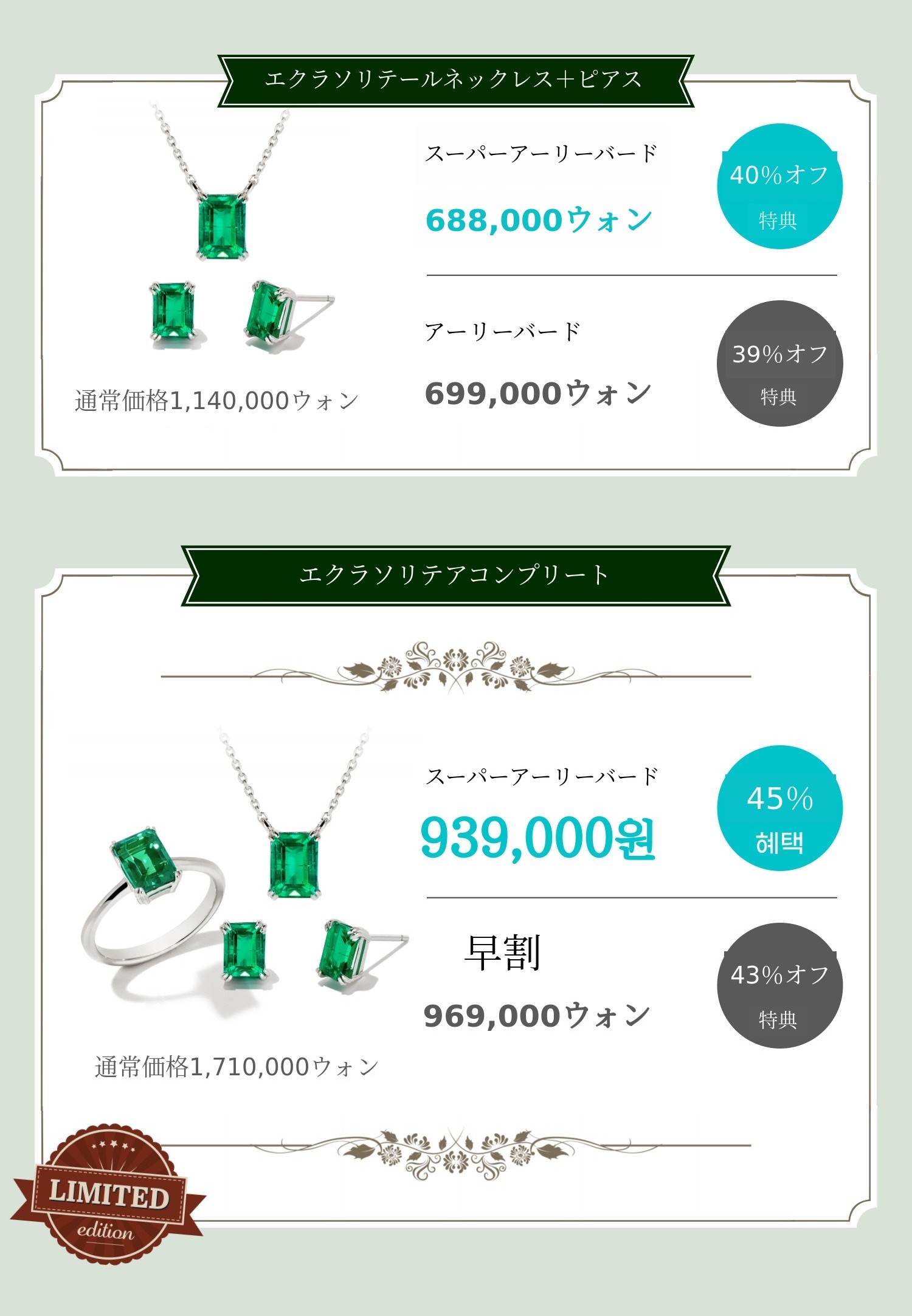This screenshot has width=912, height=1316.
Task: Select the 969,000ウォン price
Action: tap(537, 1016)
